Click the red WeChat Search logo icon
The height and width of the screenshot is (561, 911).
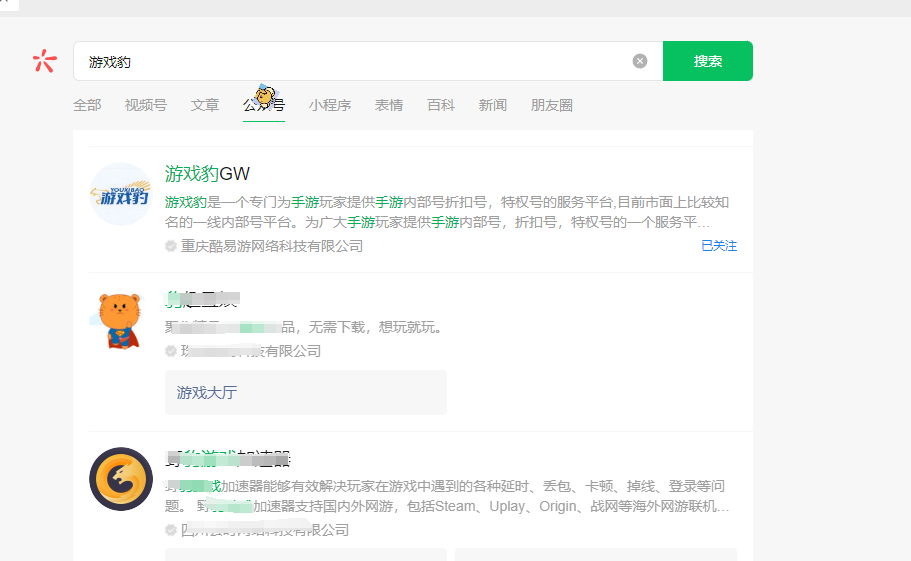click(45, 61)
